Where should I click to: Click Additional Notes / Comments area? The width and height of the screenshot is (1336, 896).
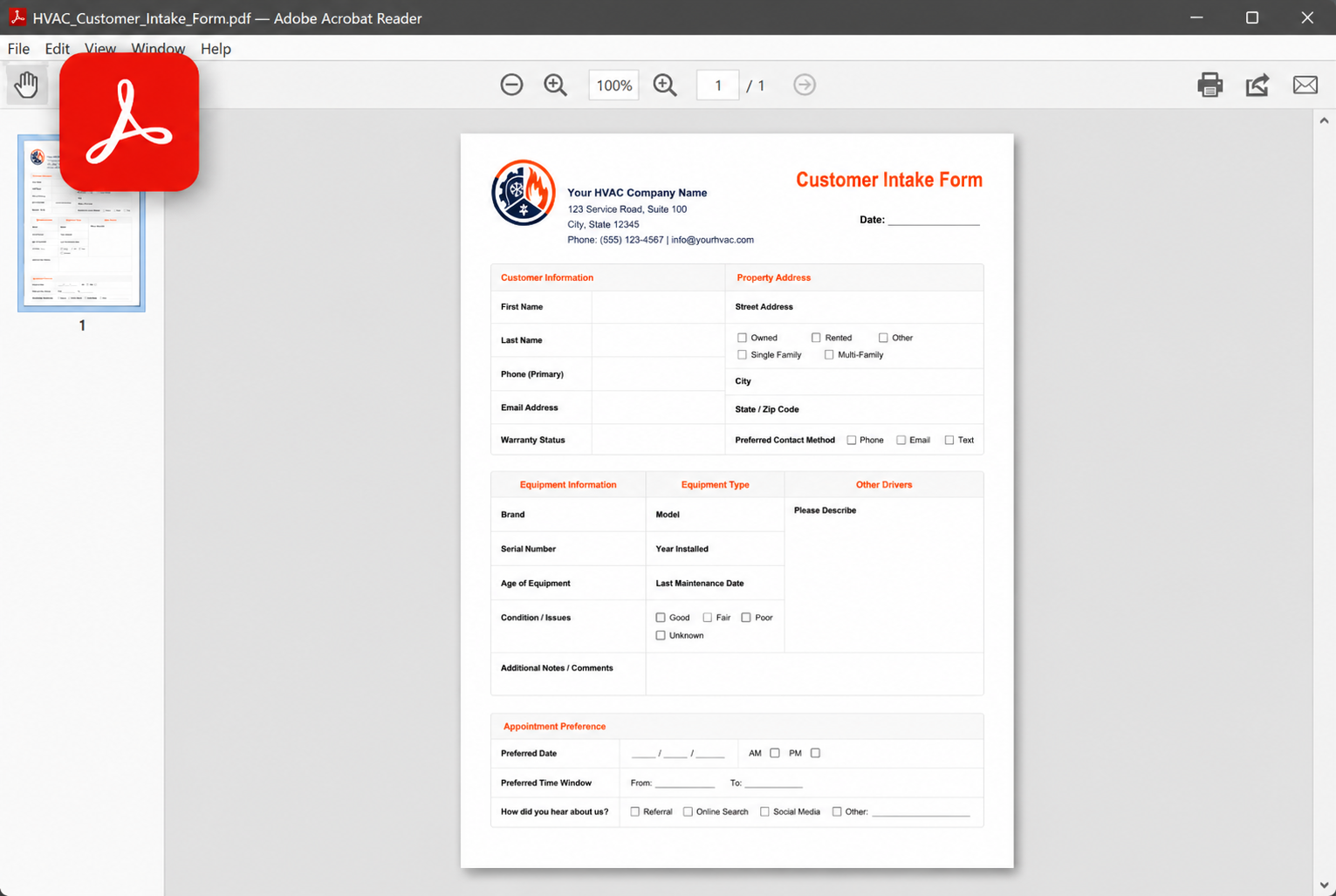pyautogui.click(x=814, y=674)
